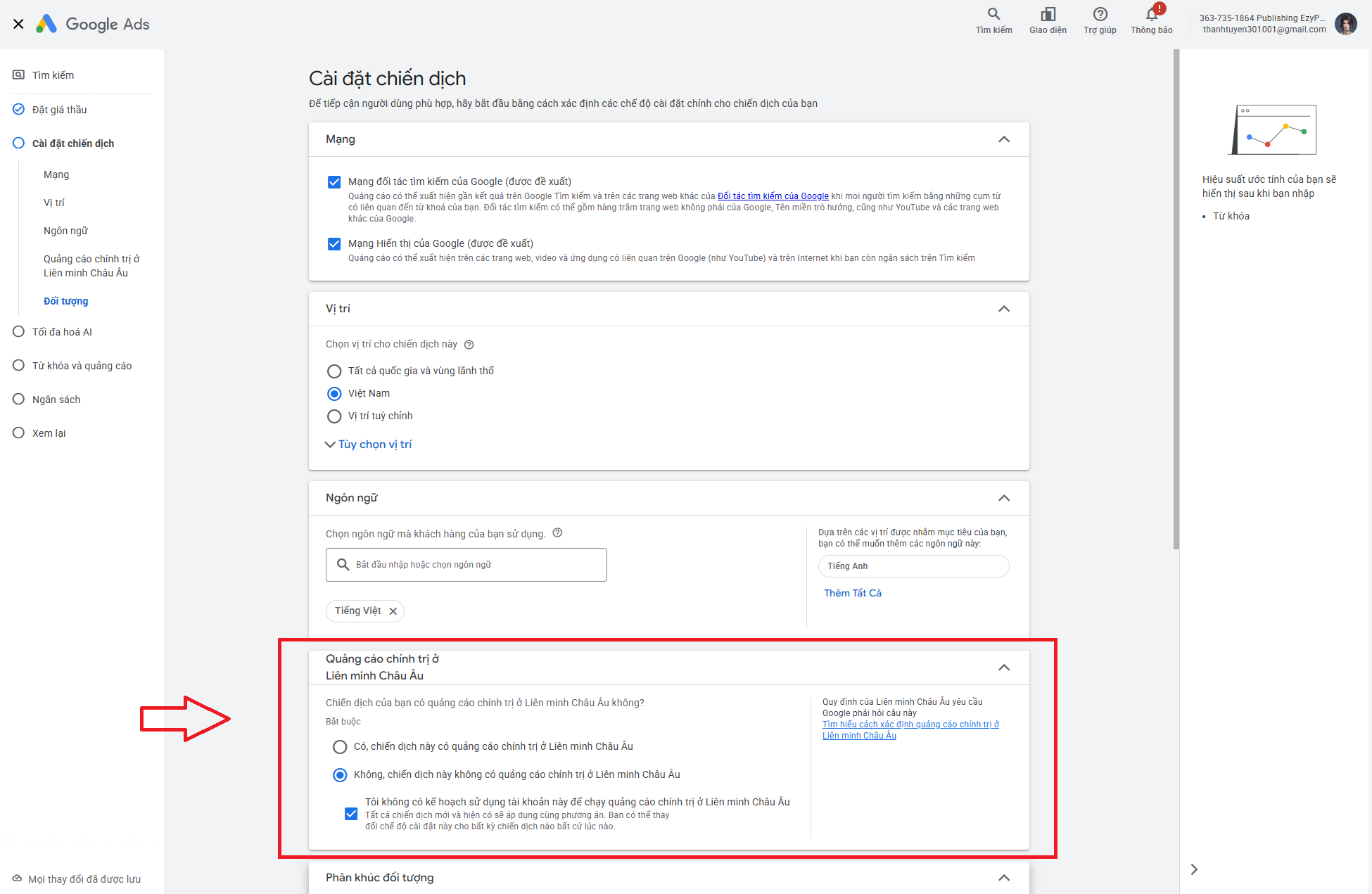Click the Tìm kiếm campaign type icon in sidebar

coord(18,75)
